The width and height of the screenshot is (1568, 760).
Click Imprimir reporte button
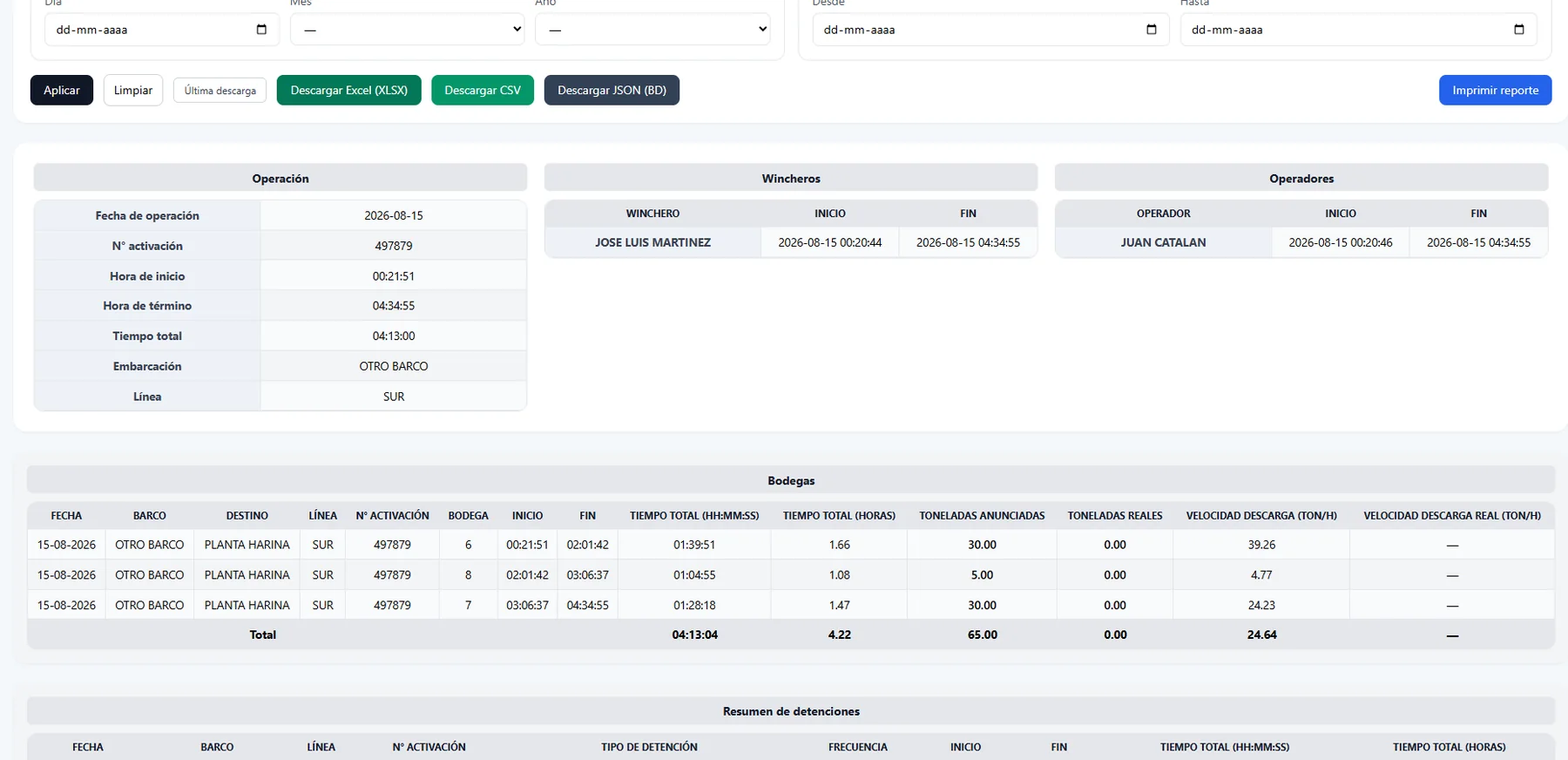pos(1495,90)
